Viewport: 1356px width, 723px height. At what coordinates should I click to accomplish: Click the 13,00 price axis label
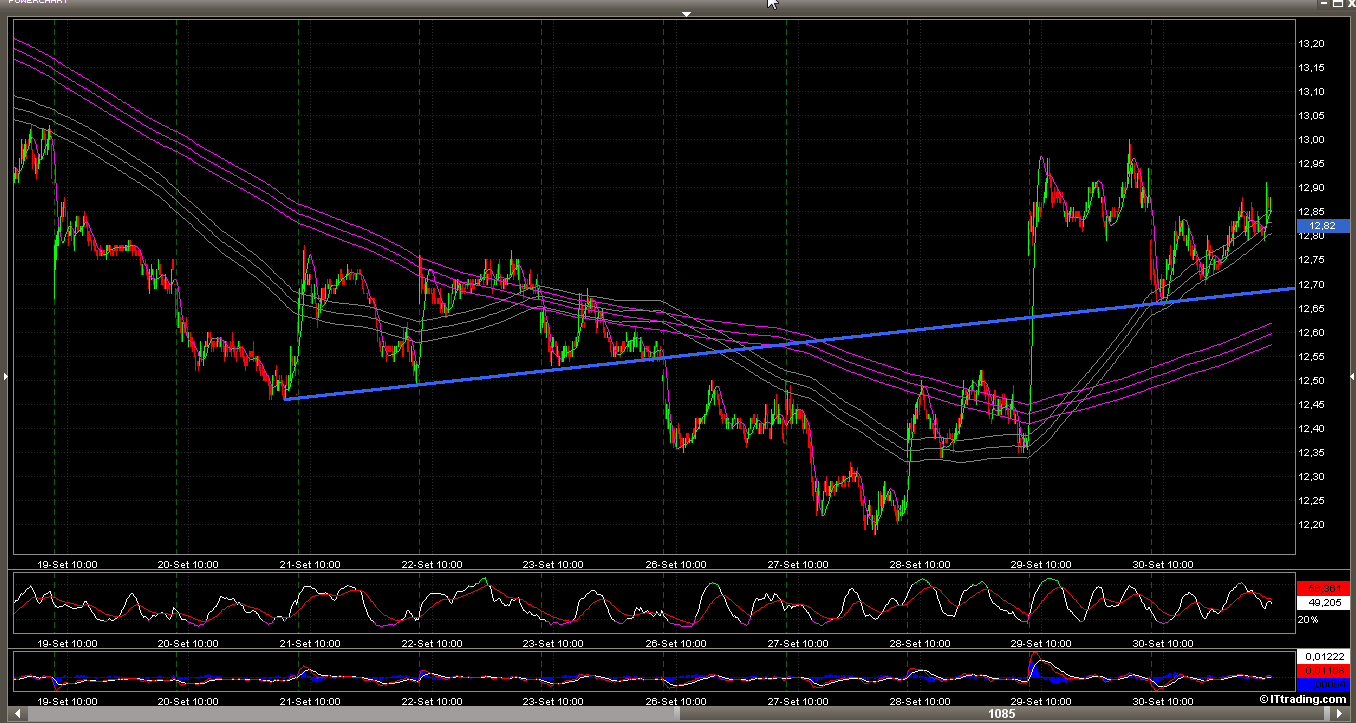(x=1311, y=140)
